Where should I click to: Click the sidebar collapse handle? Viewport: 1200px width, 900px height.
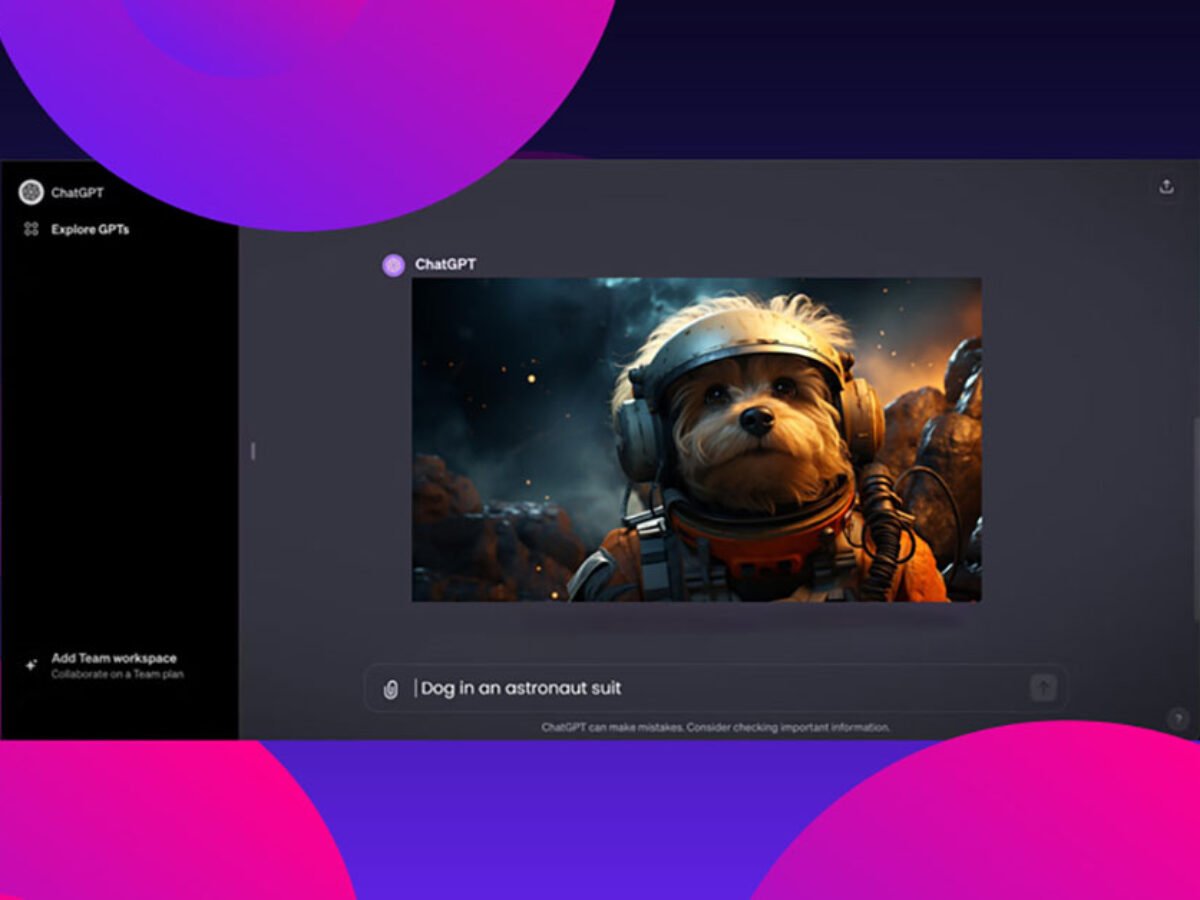coord(253,451)
